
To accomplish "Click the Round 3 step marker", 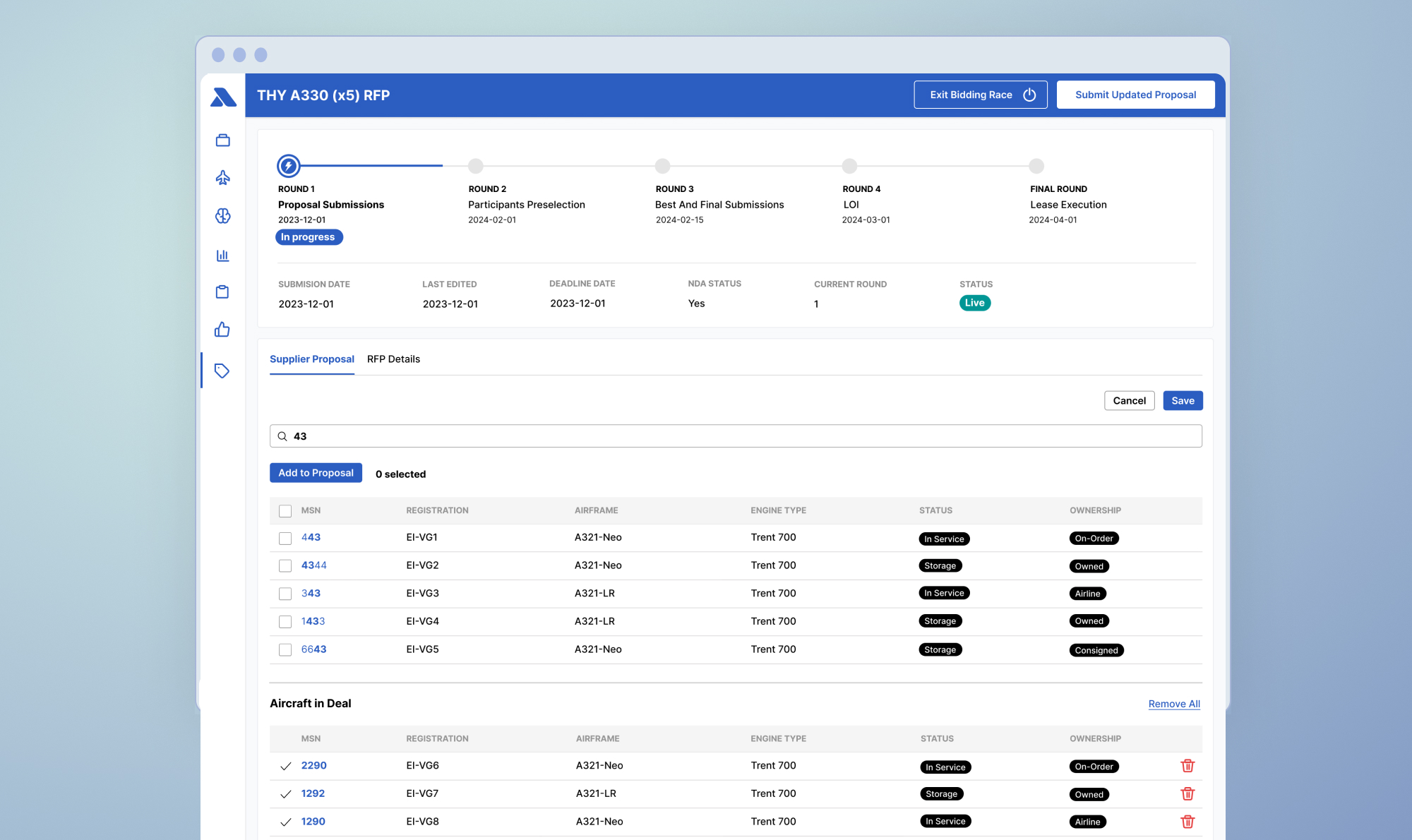I will (x=662, y=166).
